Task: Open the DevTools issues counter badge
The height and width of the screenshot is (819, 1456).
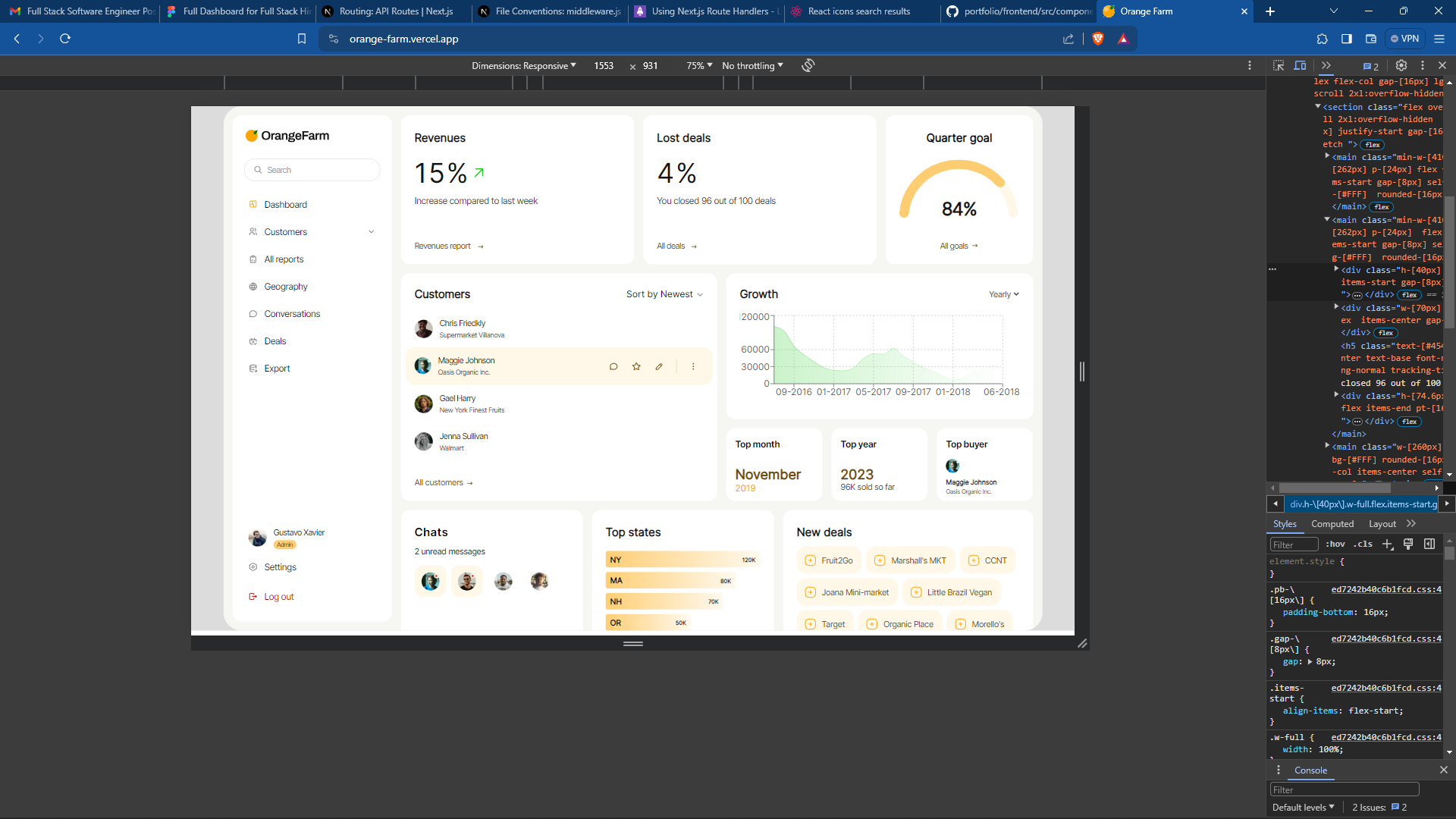Action: click(x=1371, y=66)
